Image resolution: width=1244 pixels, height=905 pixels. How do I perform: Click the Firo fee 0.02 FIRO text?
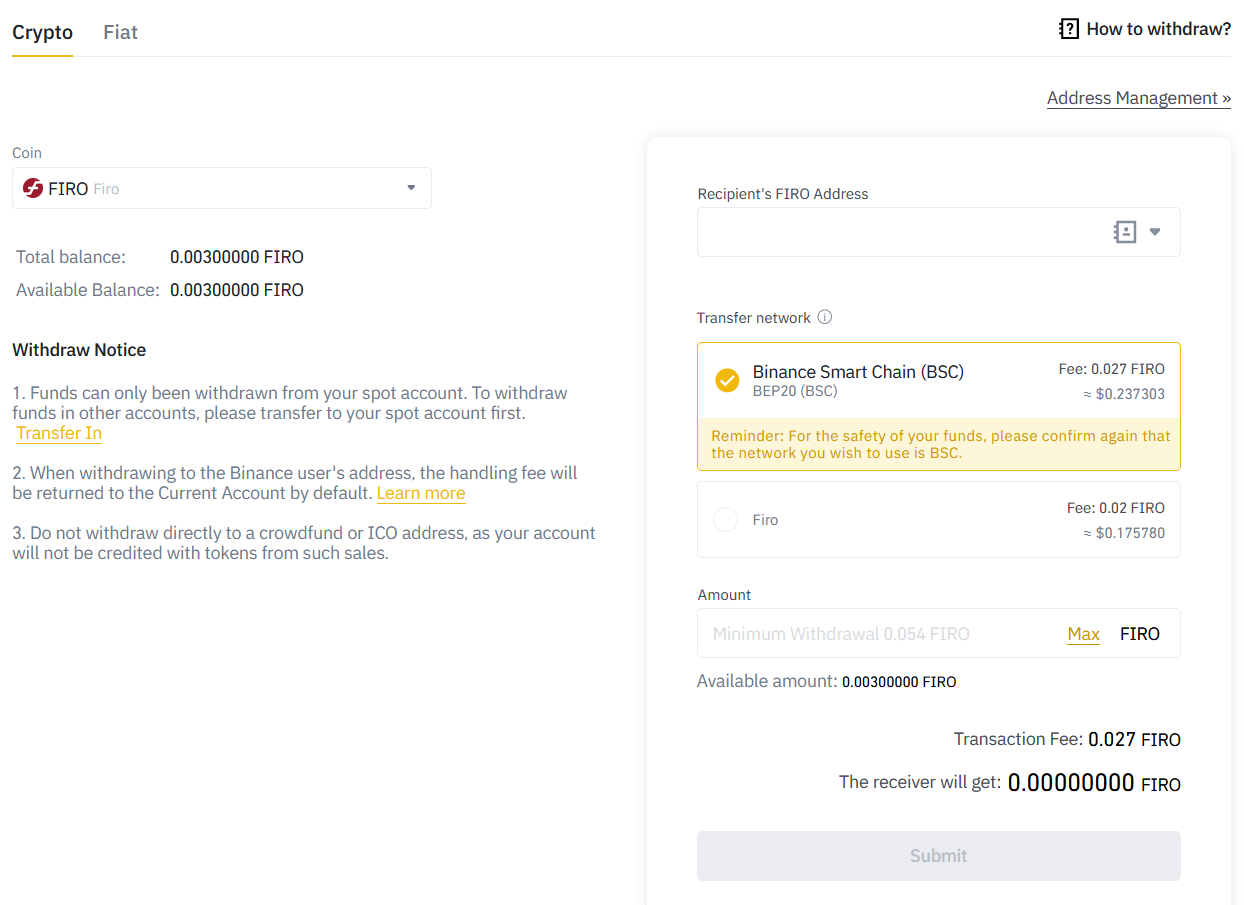click(1116, 508)
